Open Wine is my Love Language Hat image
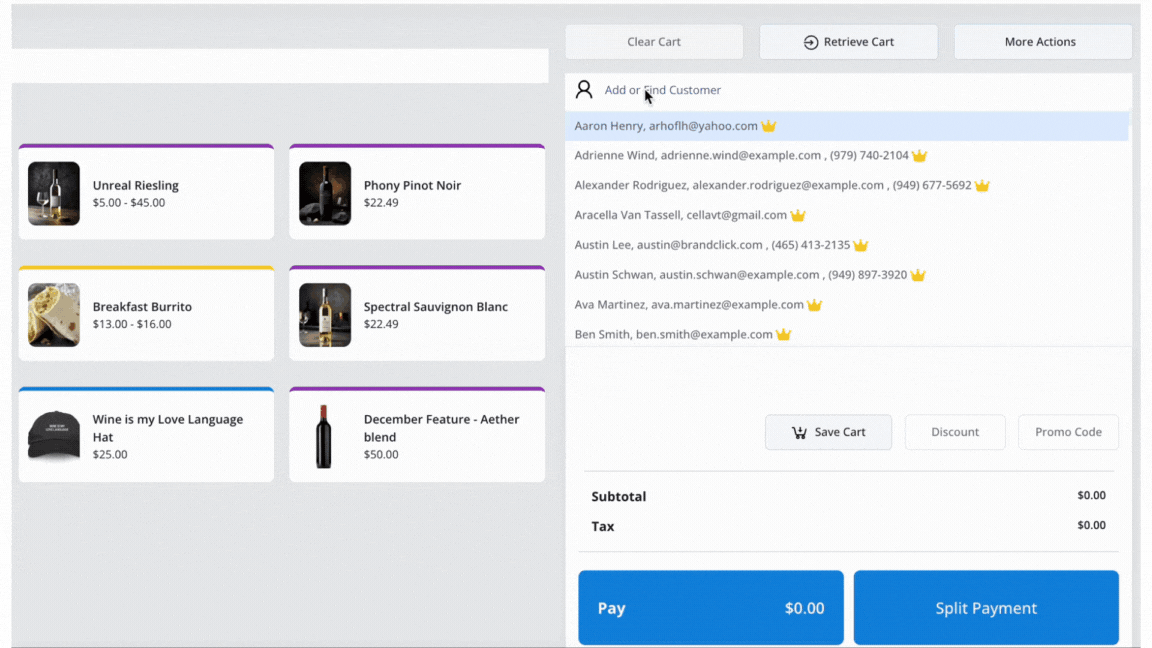1152x648 pixels. (x=54, y=436)
